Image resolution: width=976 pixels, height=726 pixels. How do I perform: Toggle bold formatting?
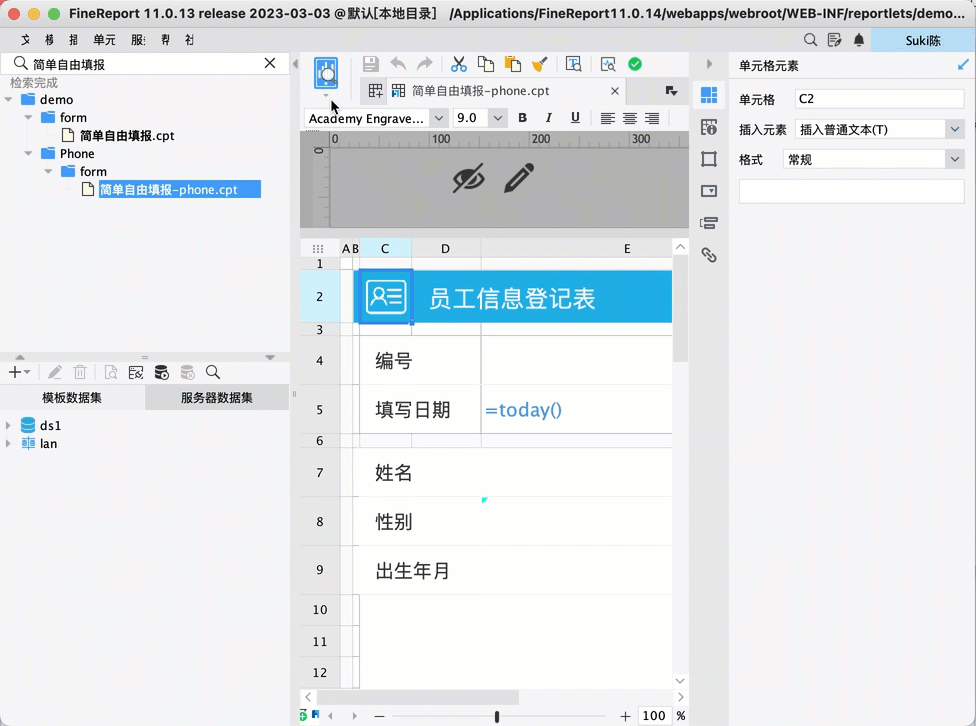[x=523, y=118]
